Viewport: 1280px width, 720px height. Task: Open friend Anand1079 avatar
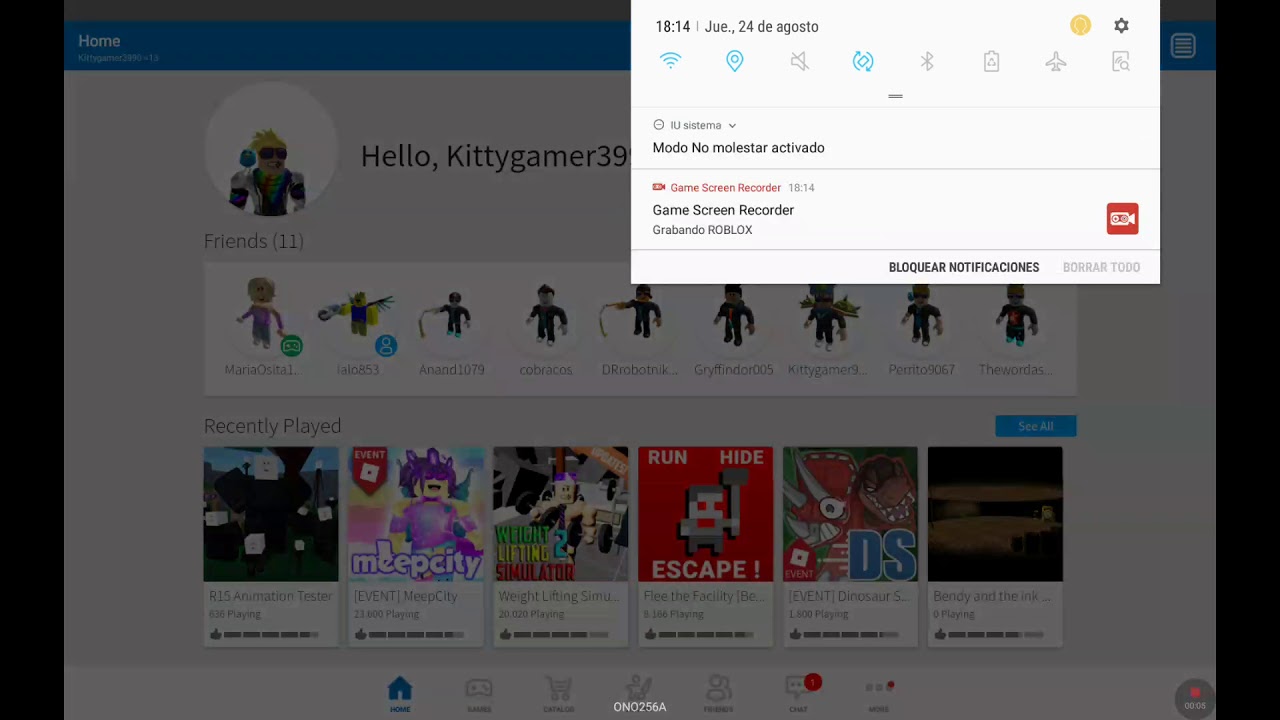[x=451, y=315]
